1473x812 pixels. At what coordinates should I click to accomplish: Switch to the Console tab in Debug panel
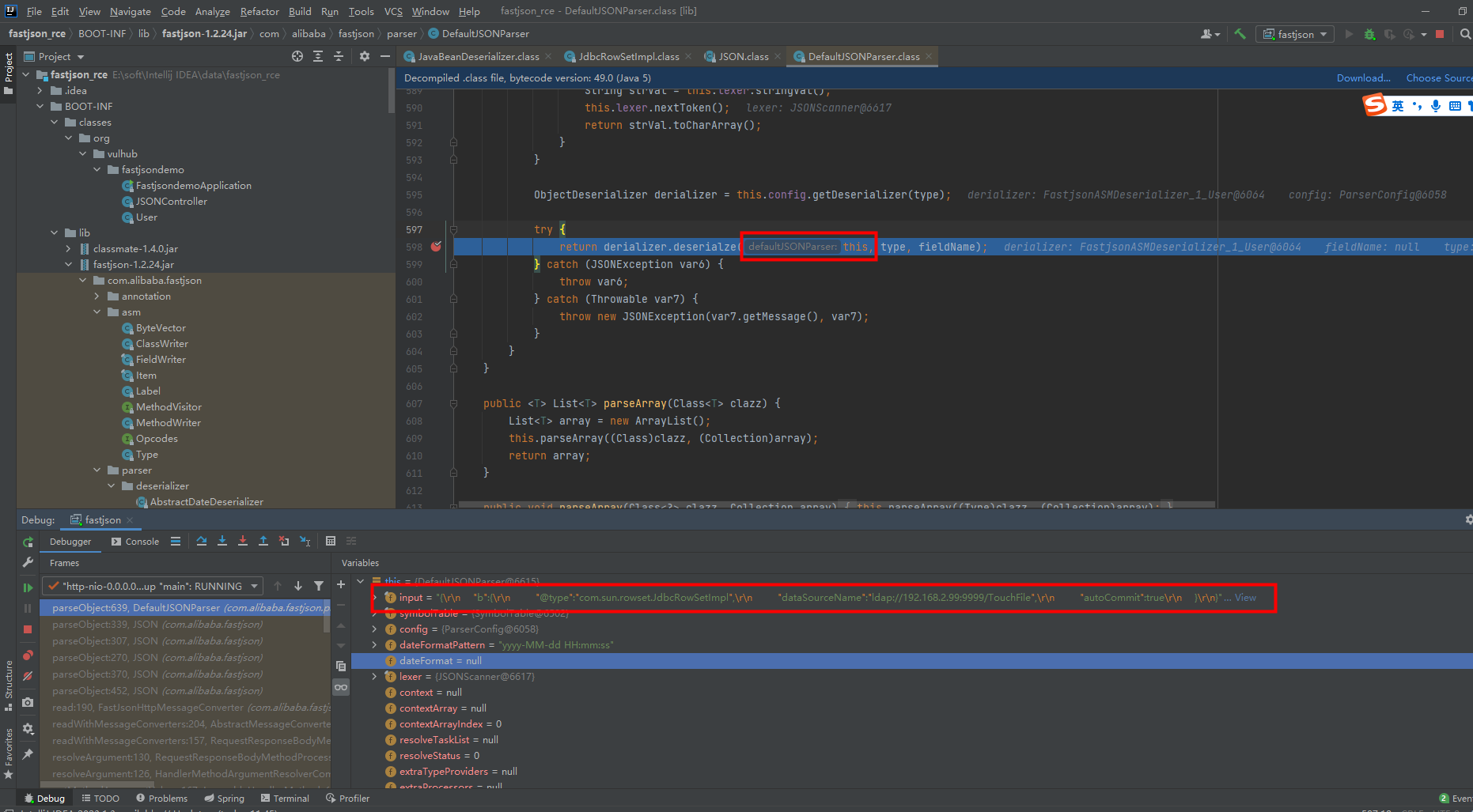coord(135,541)
